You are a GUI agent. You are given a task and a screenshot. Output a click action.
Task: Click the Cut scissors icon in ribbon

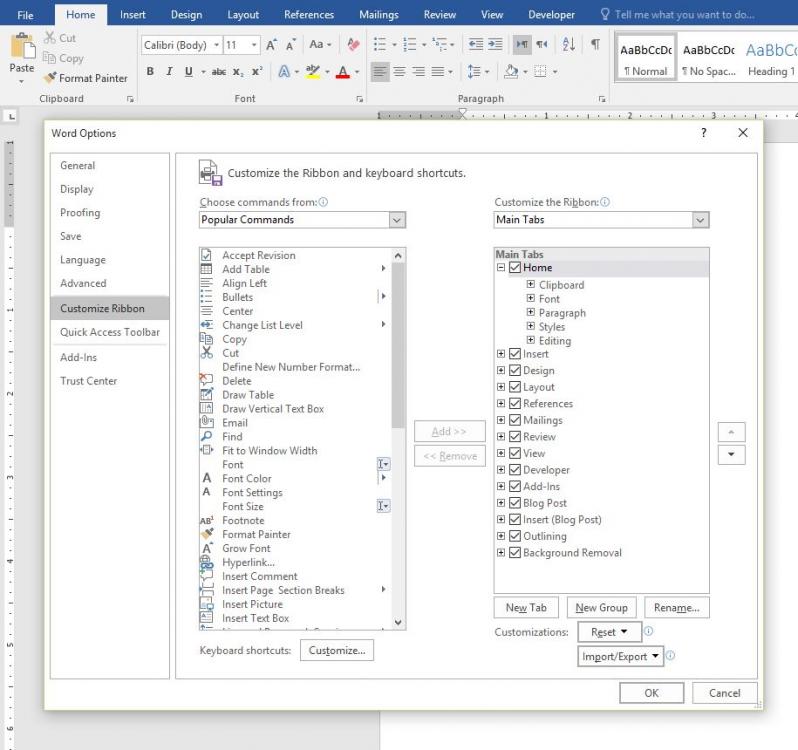[x=50, y=38]
